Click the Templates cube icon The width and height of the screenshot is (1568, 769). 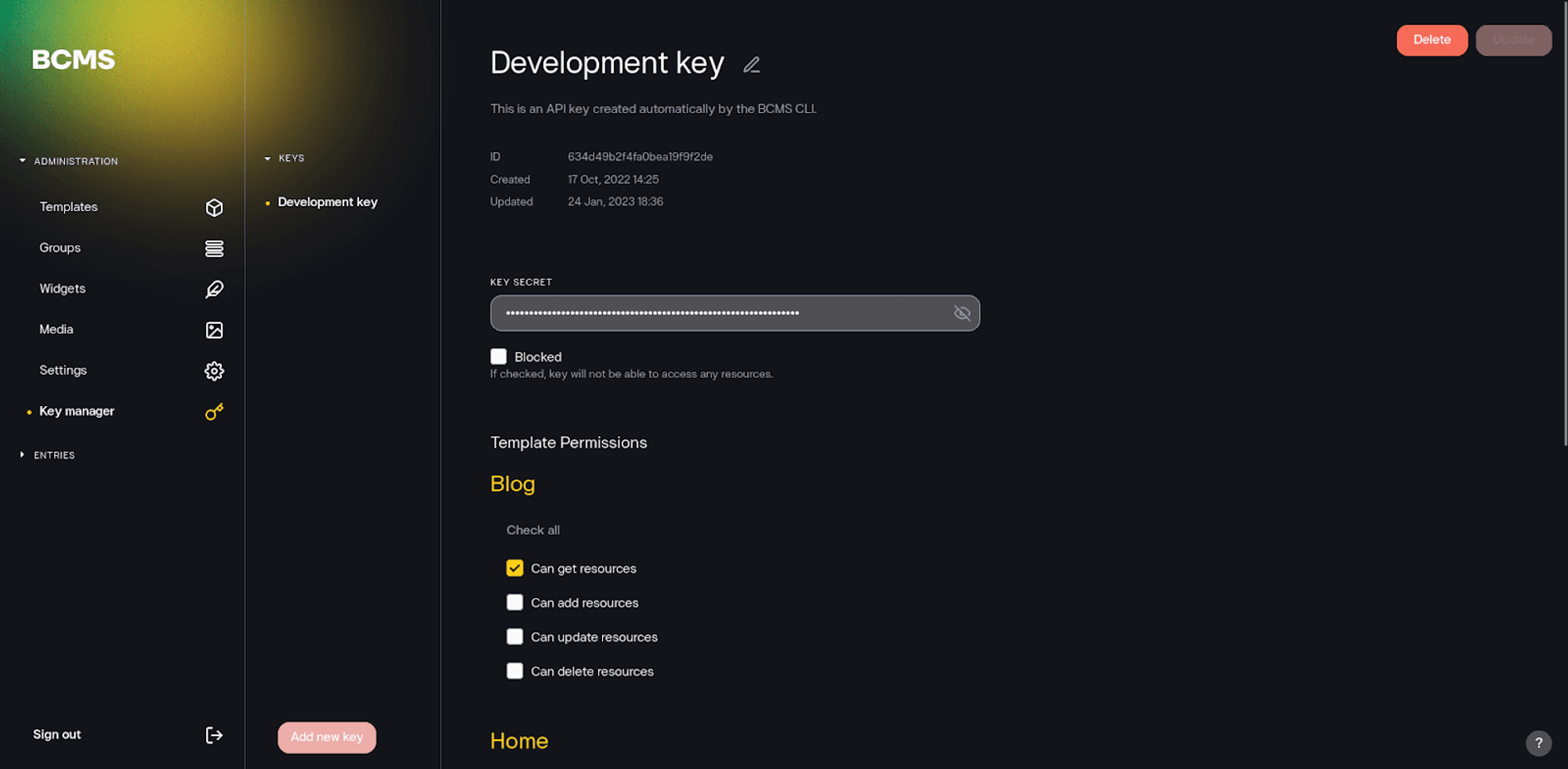(x=214, y=208)
